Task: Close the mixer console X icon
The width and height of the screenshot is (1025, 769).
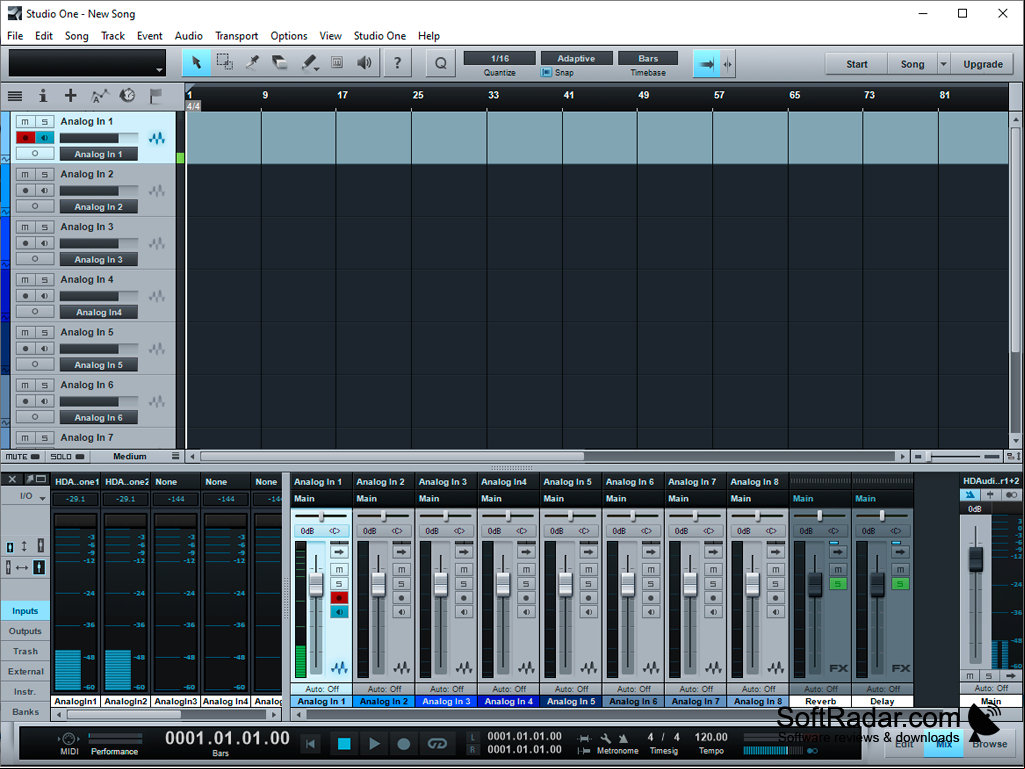Action: pyautogui.click(x=12, y=479)
